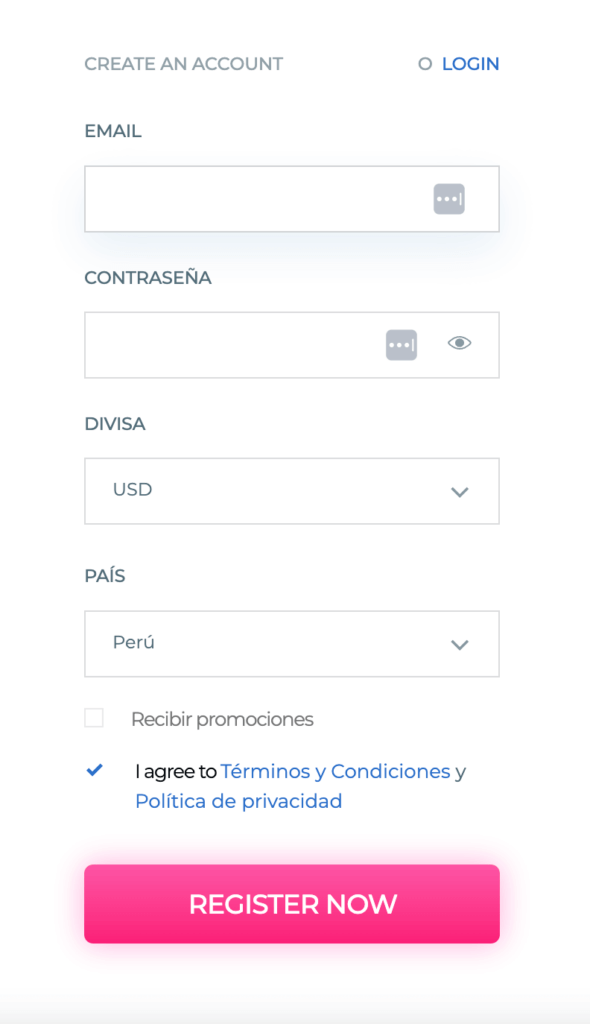Click the CONTRASEÑA field label
590x1024 pixels.
(148, 278)
